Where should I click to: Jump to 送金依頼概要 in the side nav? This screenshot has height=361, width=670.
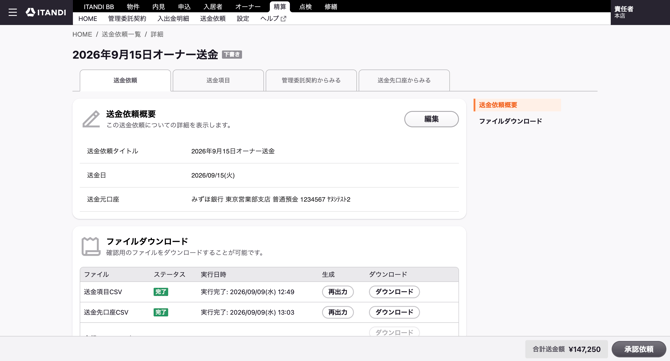tap(517, 105)
